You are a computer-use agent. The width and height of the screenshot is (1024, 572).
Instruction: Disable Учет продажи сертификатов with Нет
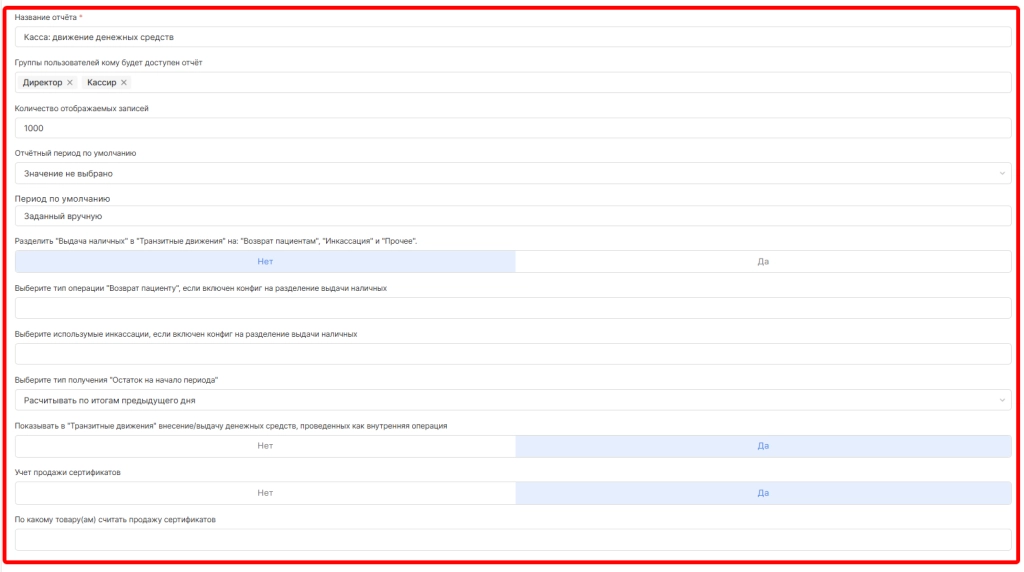click(265, 493)
